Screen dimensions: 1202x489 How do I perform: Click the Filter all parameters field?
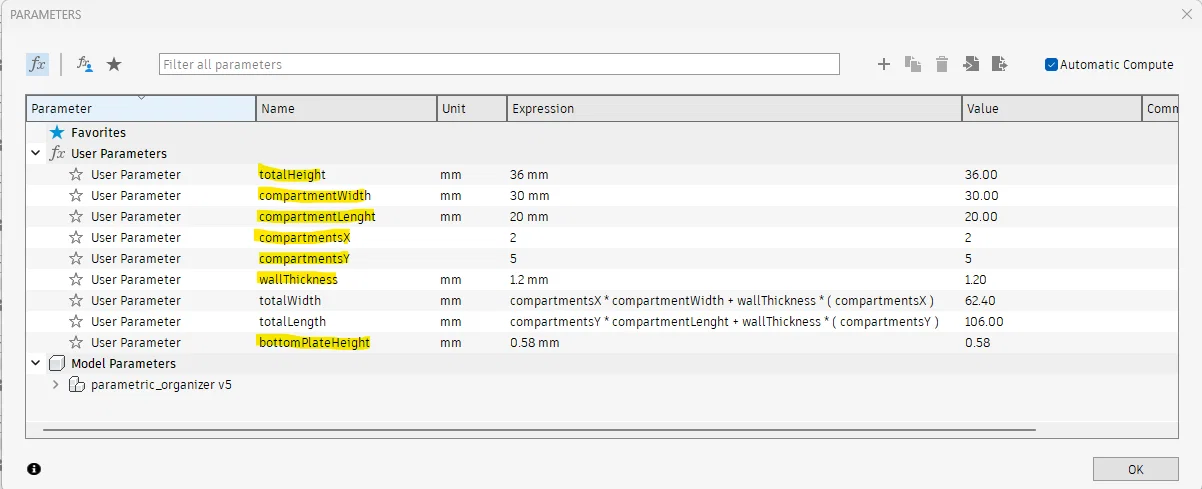tap(498, 64)
